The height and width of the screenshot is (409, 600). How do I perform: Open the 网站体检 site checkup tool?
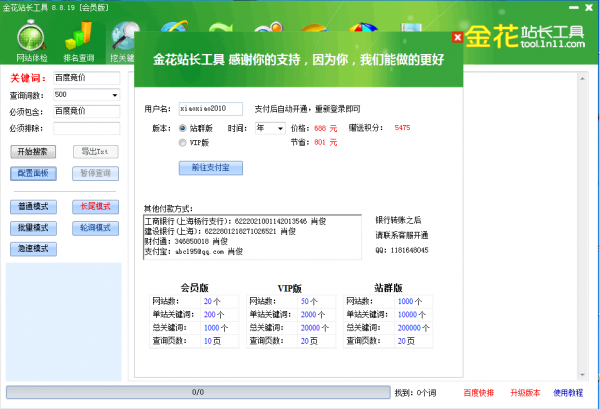(32, 41)
